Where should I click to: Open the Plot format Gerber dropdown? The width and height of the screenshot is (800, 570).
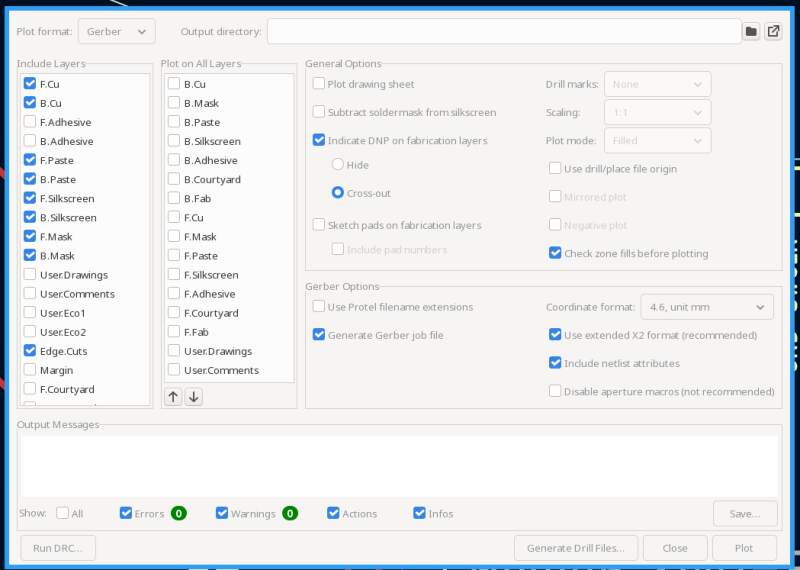[x=117, y=32]
